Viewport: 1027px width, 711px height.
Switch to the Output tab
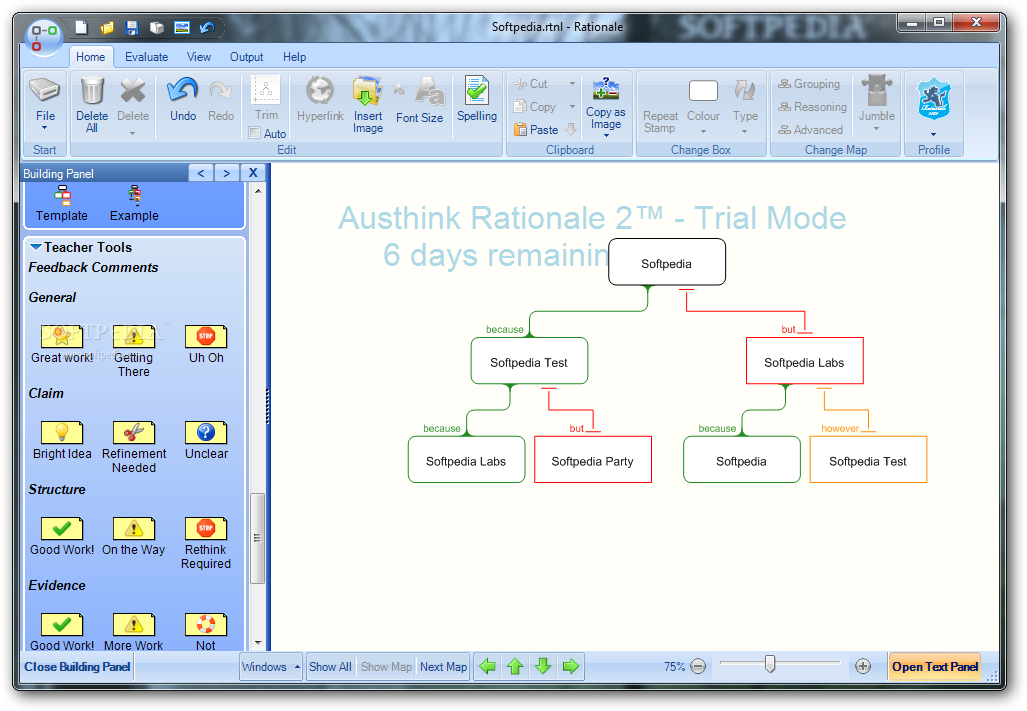(x=246, y=57)
